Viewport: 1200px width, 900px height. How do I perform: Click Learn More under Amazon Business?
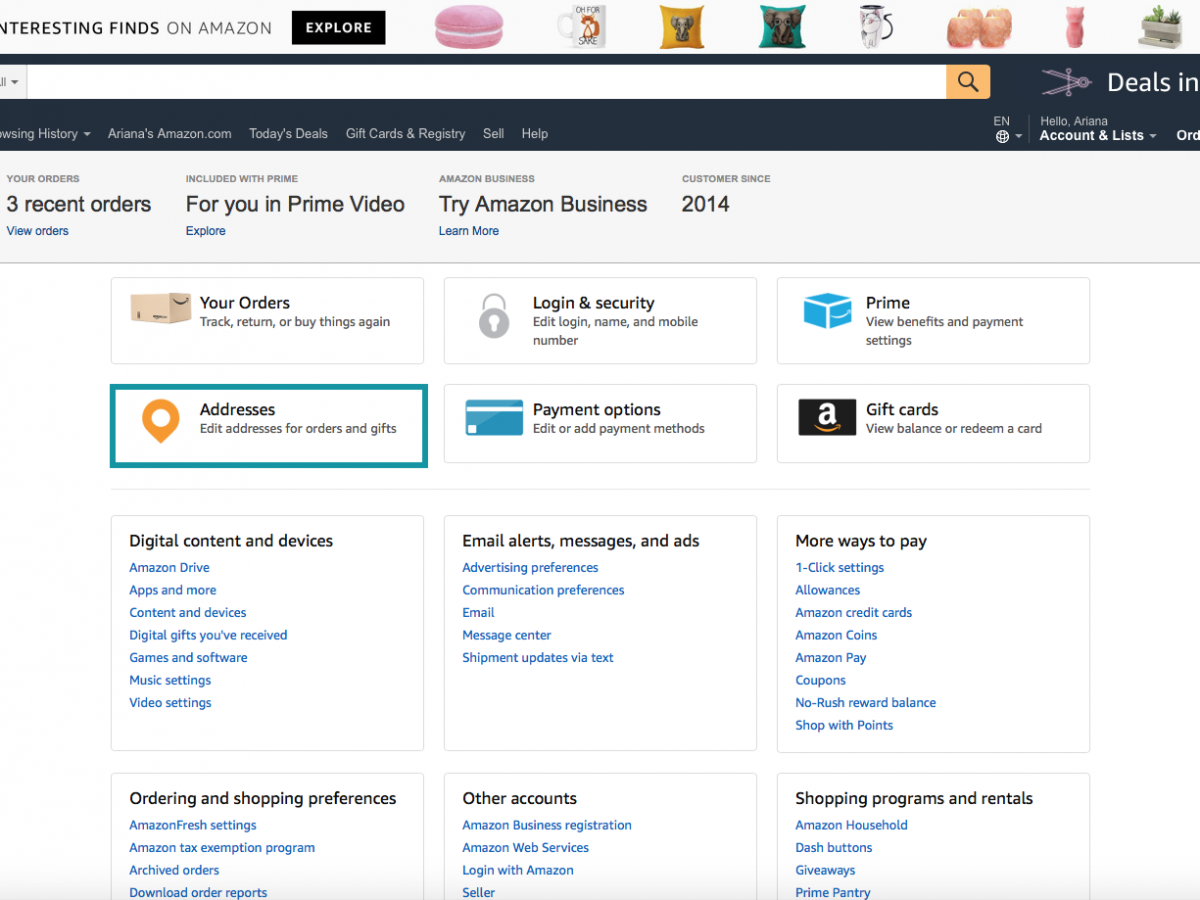[x=469, y=231]
